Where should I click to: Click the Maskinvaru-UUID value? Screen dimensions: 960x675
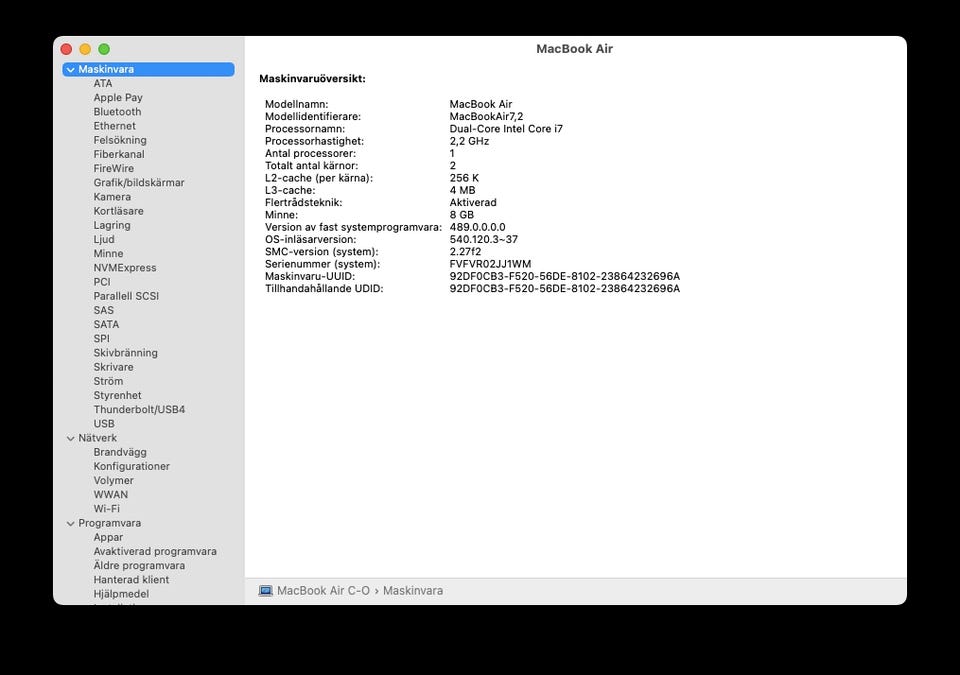click(x=564, y=276)
